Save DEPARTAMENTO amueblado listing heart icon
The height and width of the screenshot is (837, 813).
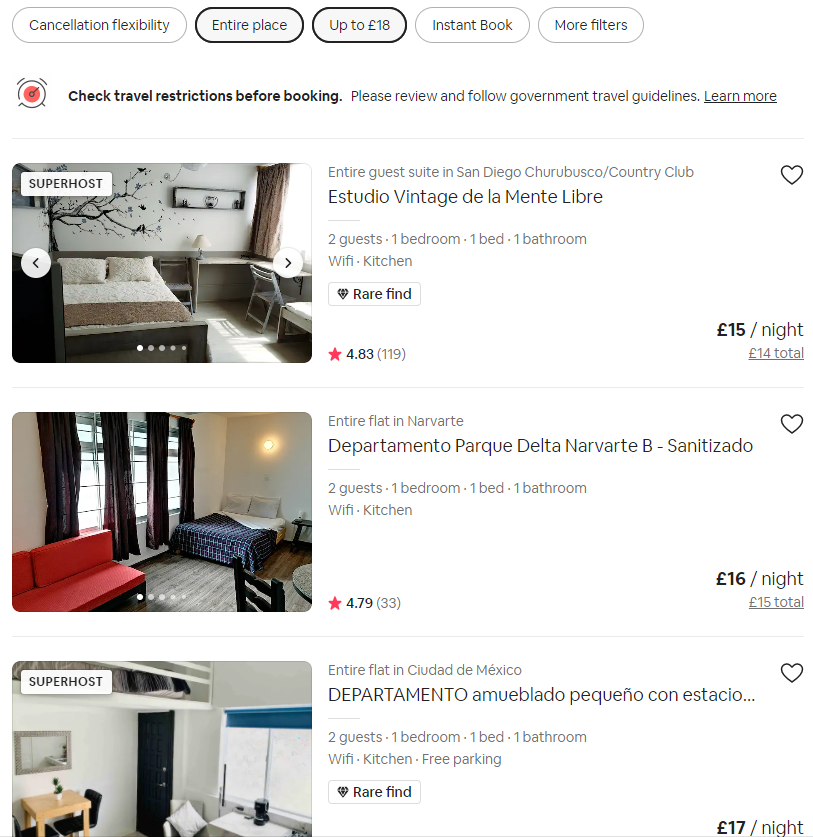coord(792,673)
